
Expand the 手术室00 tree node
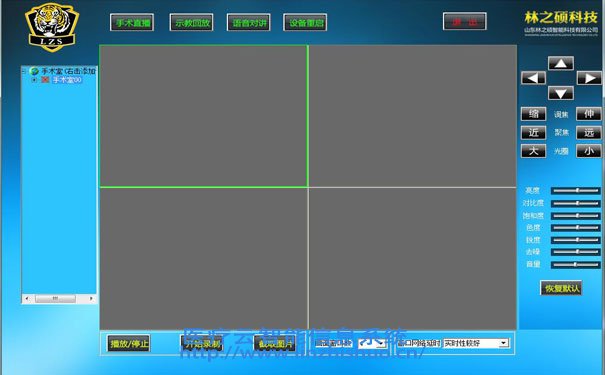[34, 80]
